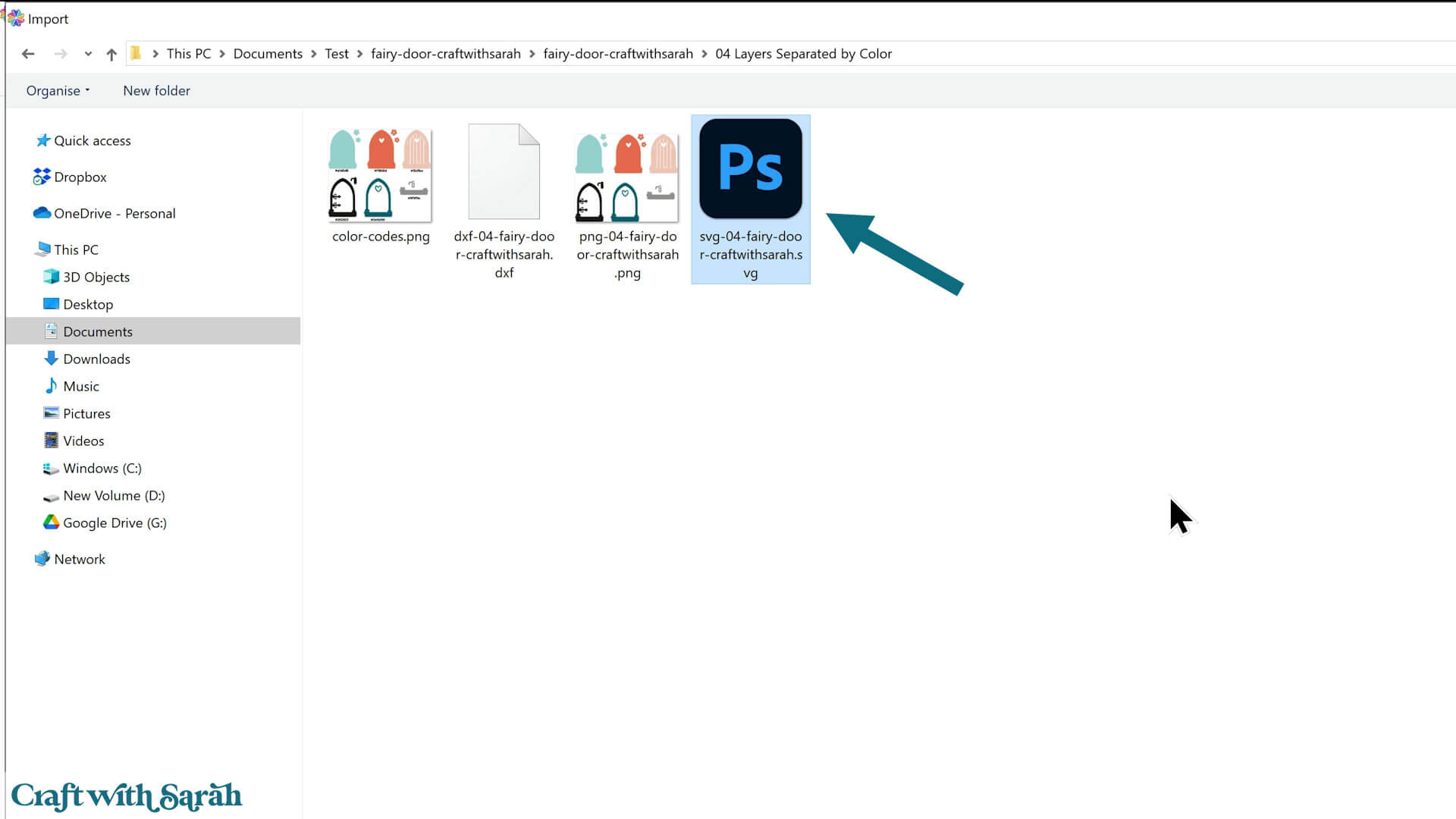Click Test folder in breadcrumb path
Screen dimensions: 1456x819
[x=337, y=54]
